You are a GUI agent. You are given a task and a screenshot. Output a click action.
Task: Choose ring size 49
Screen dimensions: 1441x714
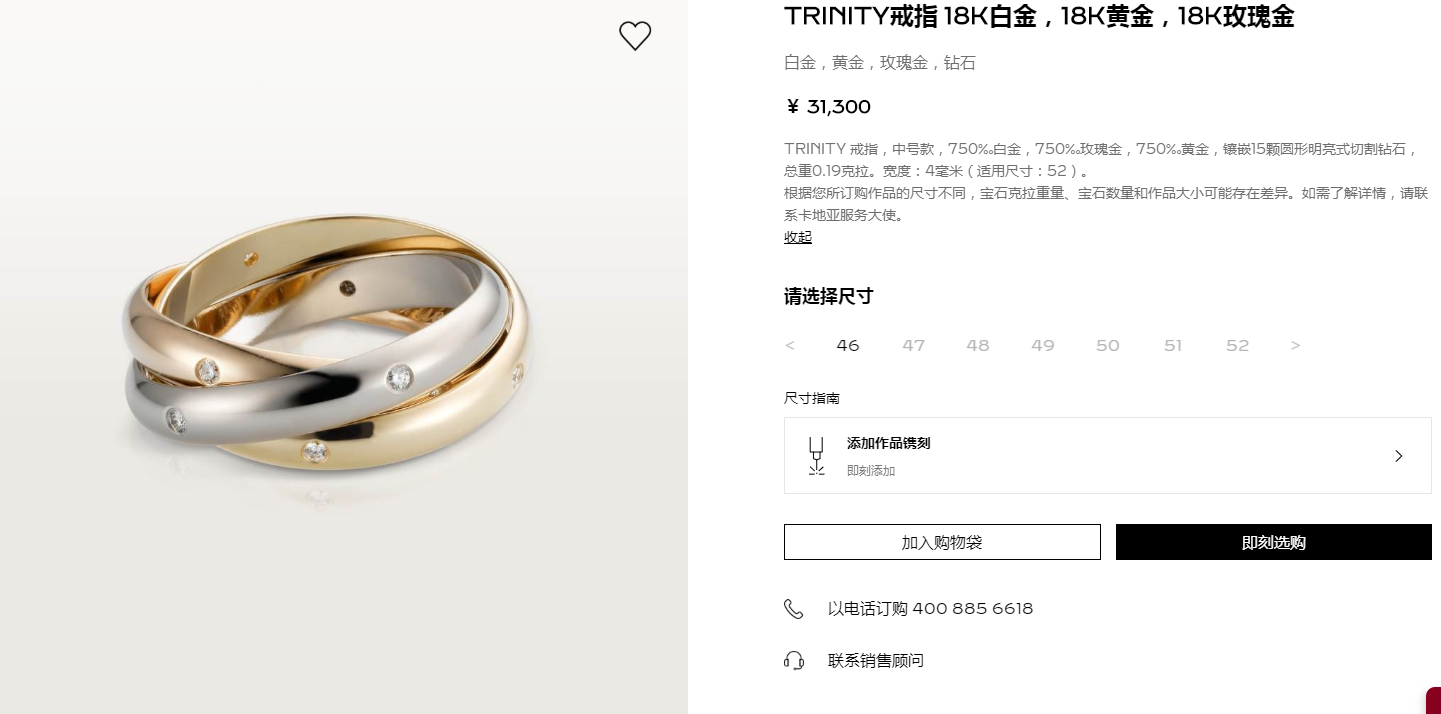(1043, 345)
